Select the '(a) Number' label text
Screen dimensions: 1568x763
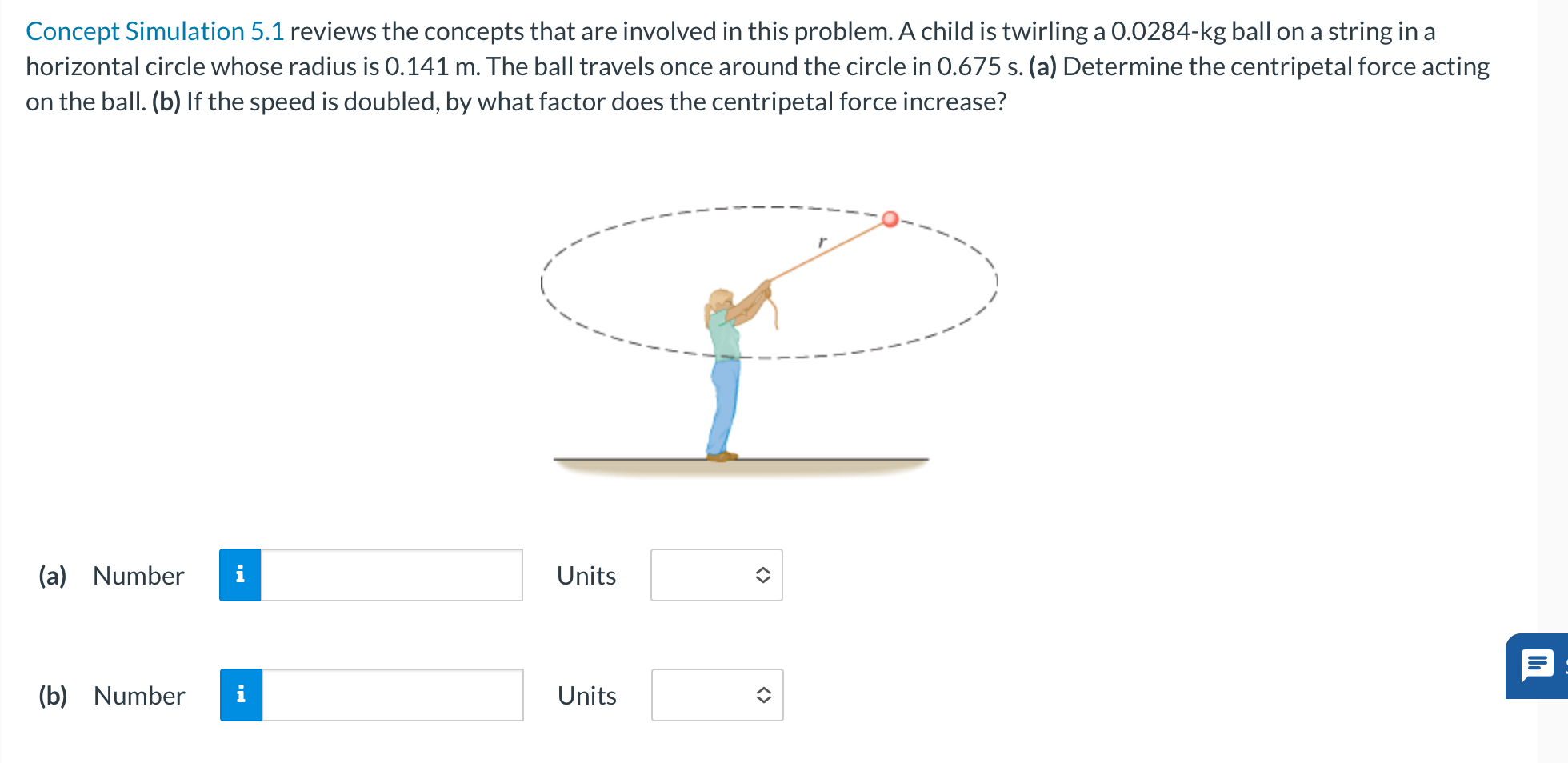click(110, 575)
